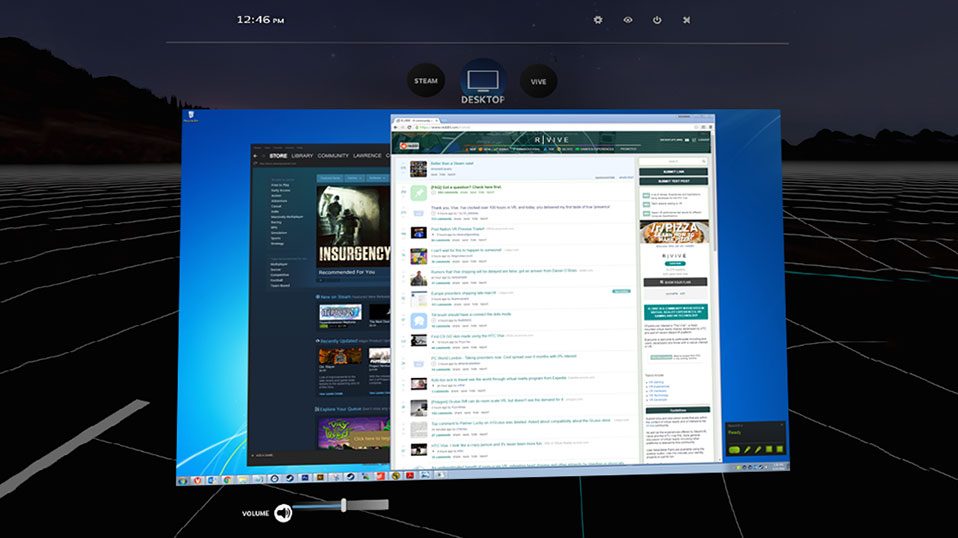Open the Software dropdown in Steam store
The image size is (958, 538).
pos(376,178)
